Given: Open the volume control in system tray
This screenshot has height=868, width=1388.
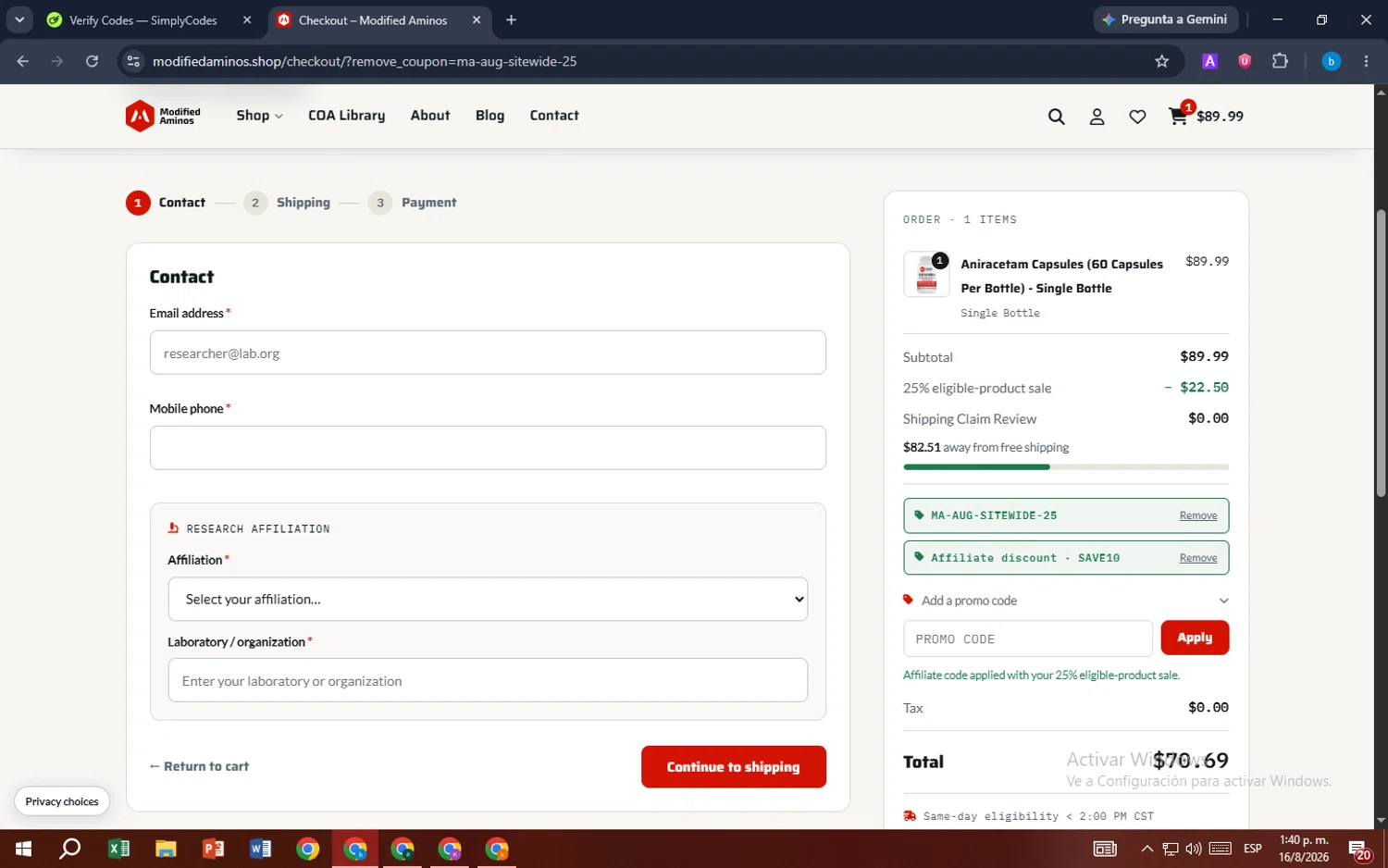Looking at the screenshot, I should tap(1194, 849).
